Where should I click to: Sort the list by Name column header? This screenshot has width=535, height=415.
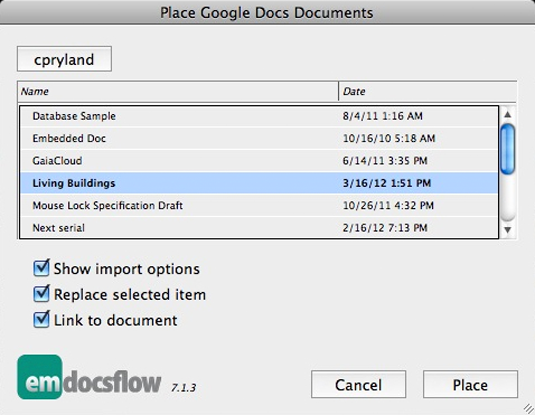[178, 91]
